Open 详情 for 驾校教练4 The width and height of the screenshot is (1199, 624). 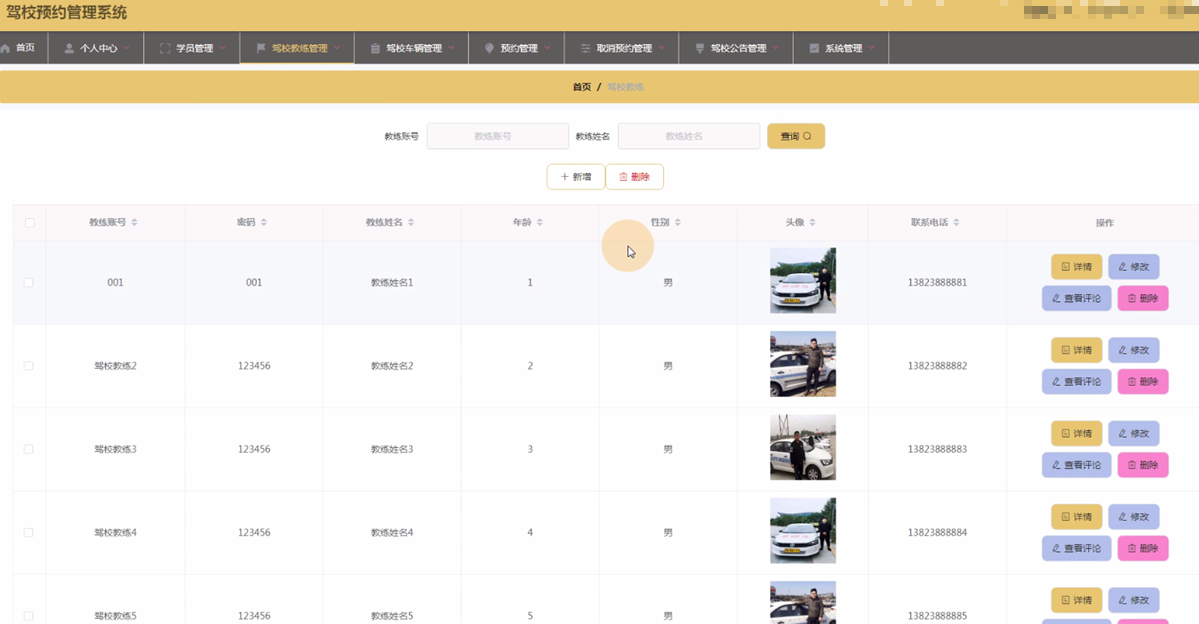(x=1077, y=517)
